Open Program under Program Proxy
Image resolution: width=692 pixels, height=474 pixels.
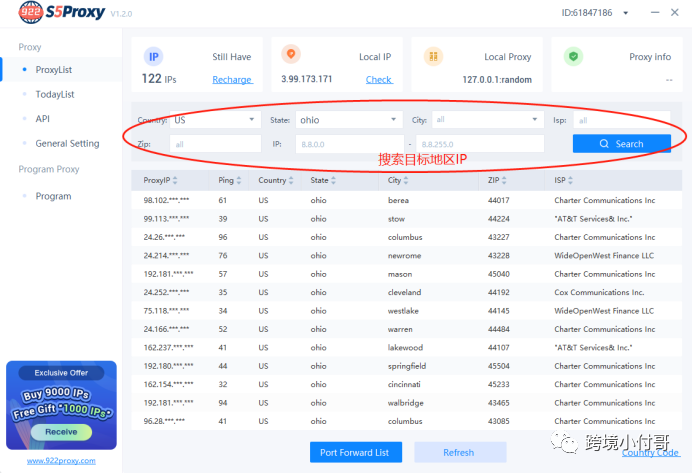click(x=53, y=196)
